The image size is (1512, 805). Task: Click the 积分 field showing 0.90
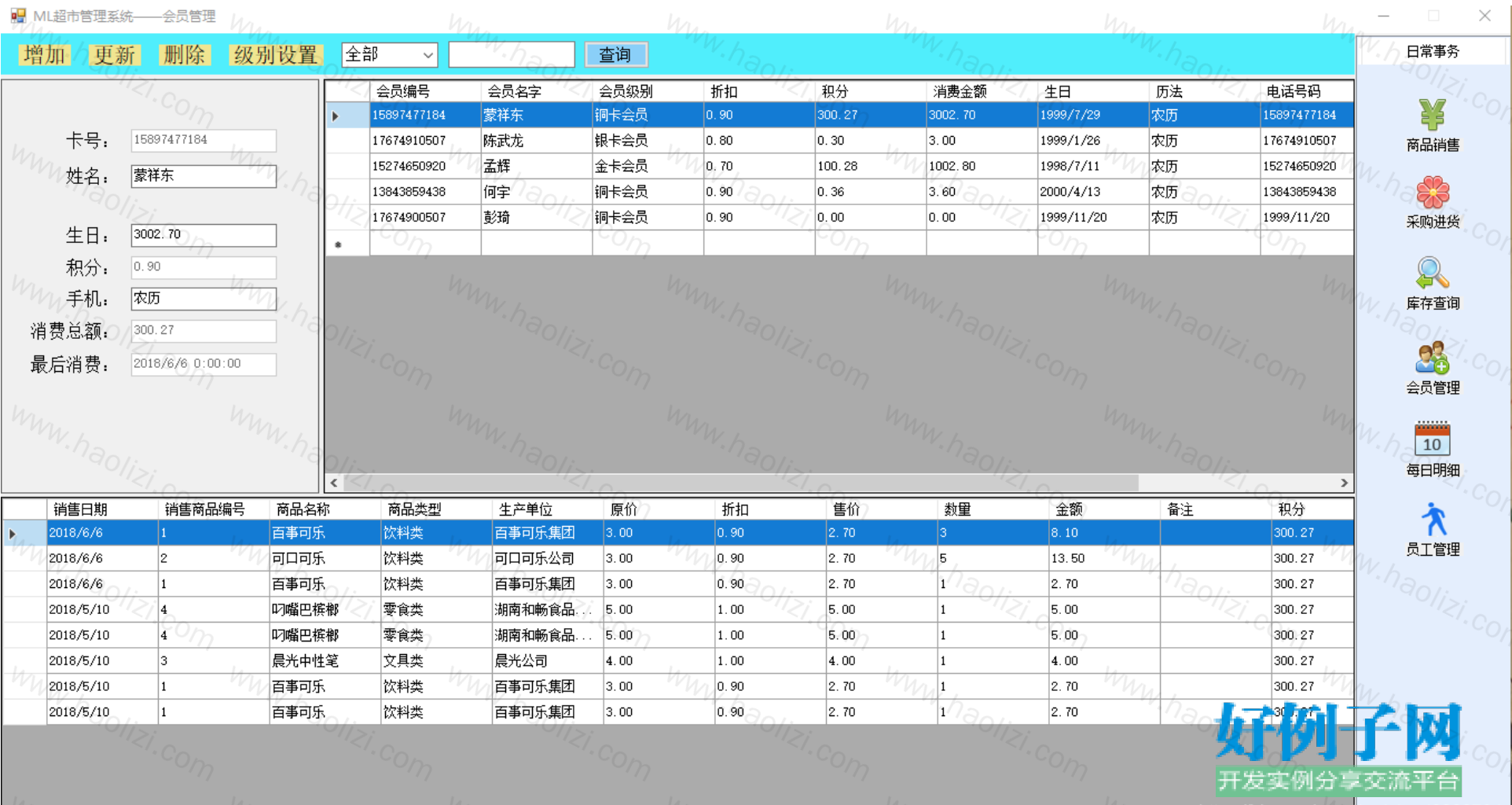click(204, 267)
